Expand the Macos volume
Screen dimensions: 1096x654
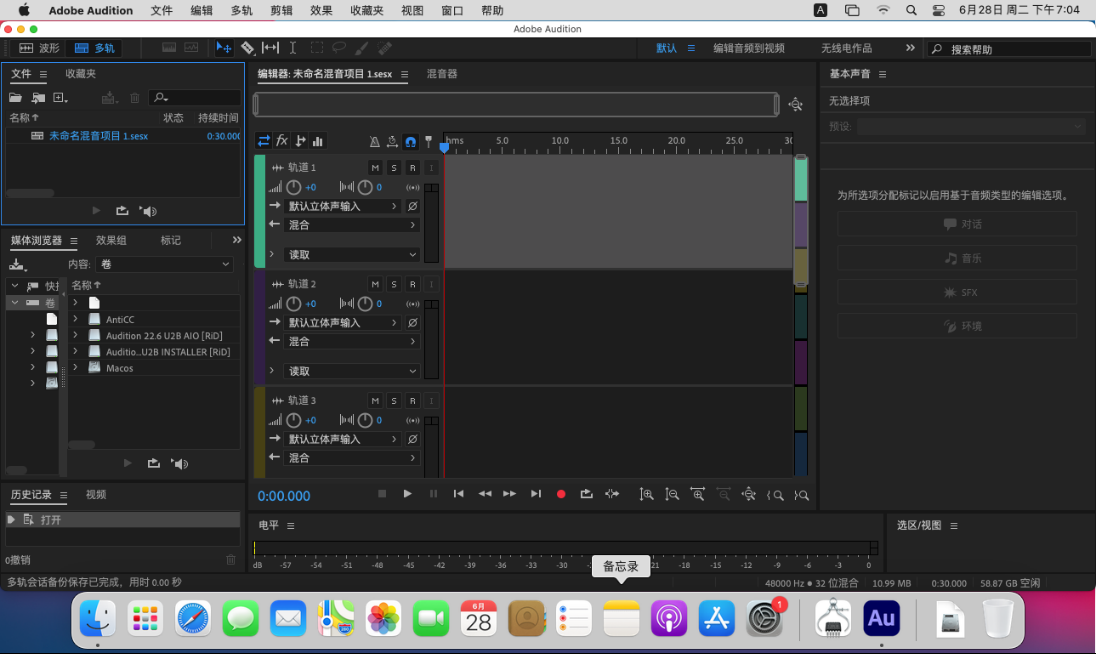pyautogui.click(x=75, y=368)
